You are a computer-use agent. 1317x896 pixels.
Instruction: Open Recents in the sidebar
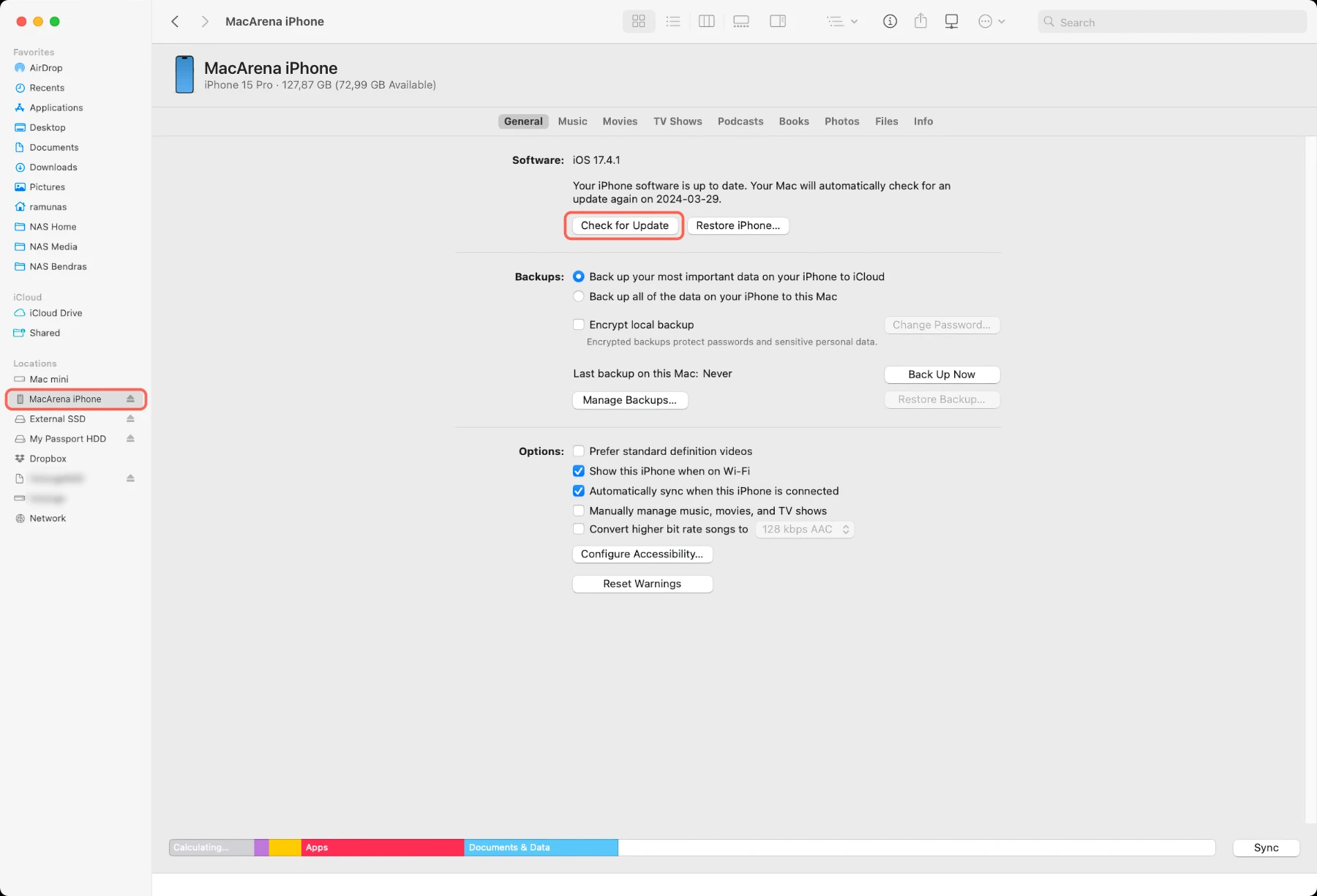click(x=47, y=88)
